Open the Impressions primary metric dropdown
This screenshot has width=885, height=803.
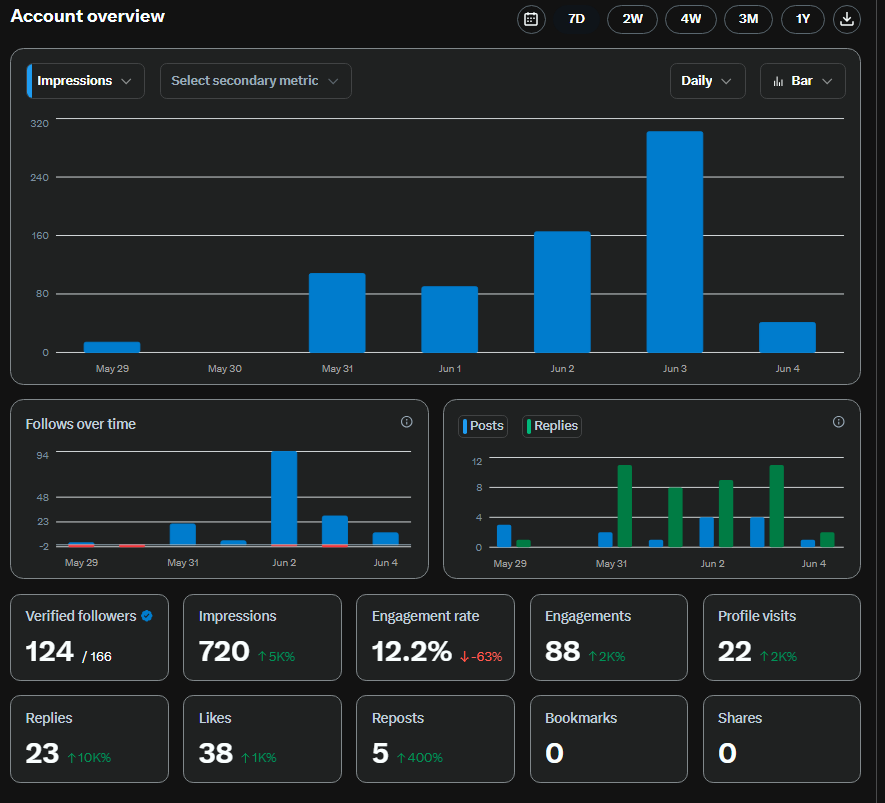click(x=86, y=81)
